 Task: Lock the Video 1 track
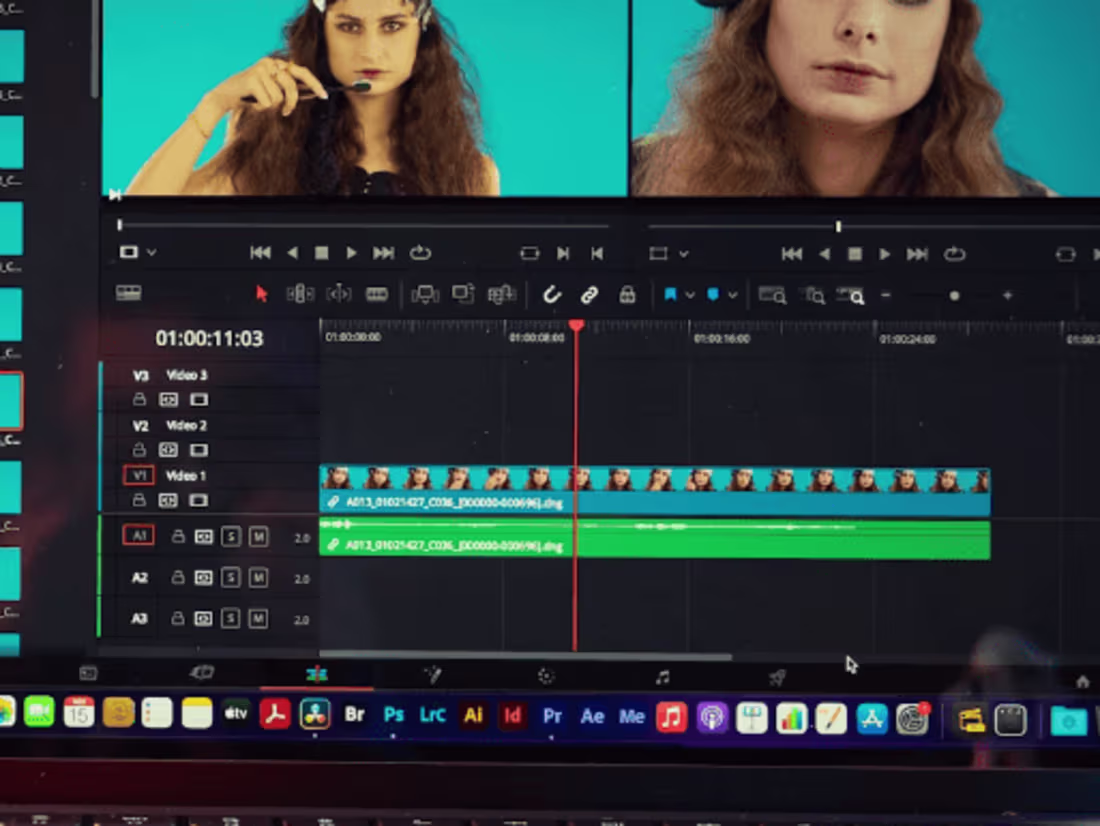139,500
